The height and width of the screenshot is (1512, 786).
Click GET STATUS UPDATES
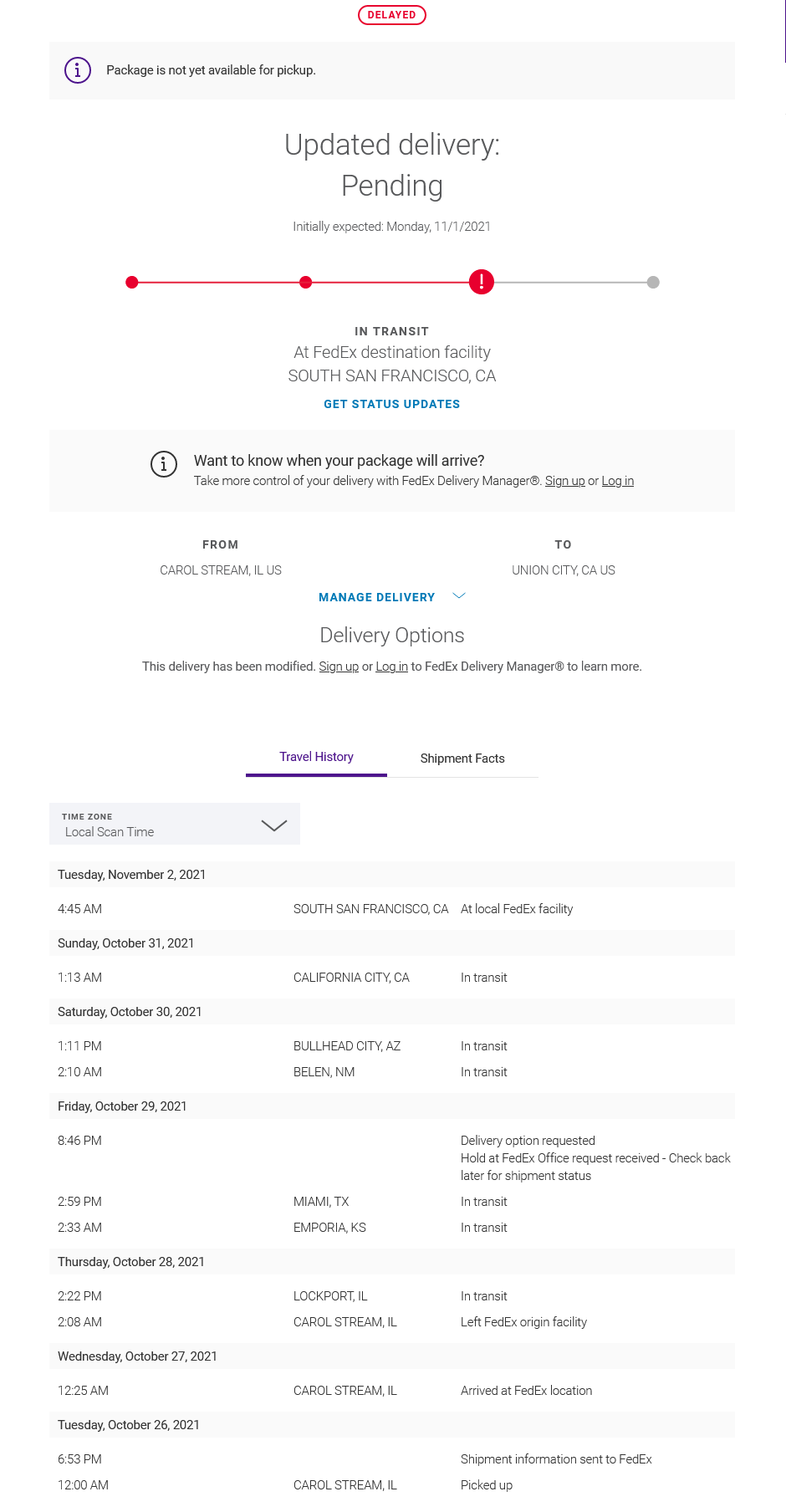[x=391, y=404]
